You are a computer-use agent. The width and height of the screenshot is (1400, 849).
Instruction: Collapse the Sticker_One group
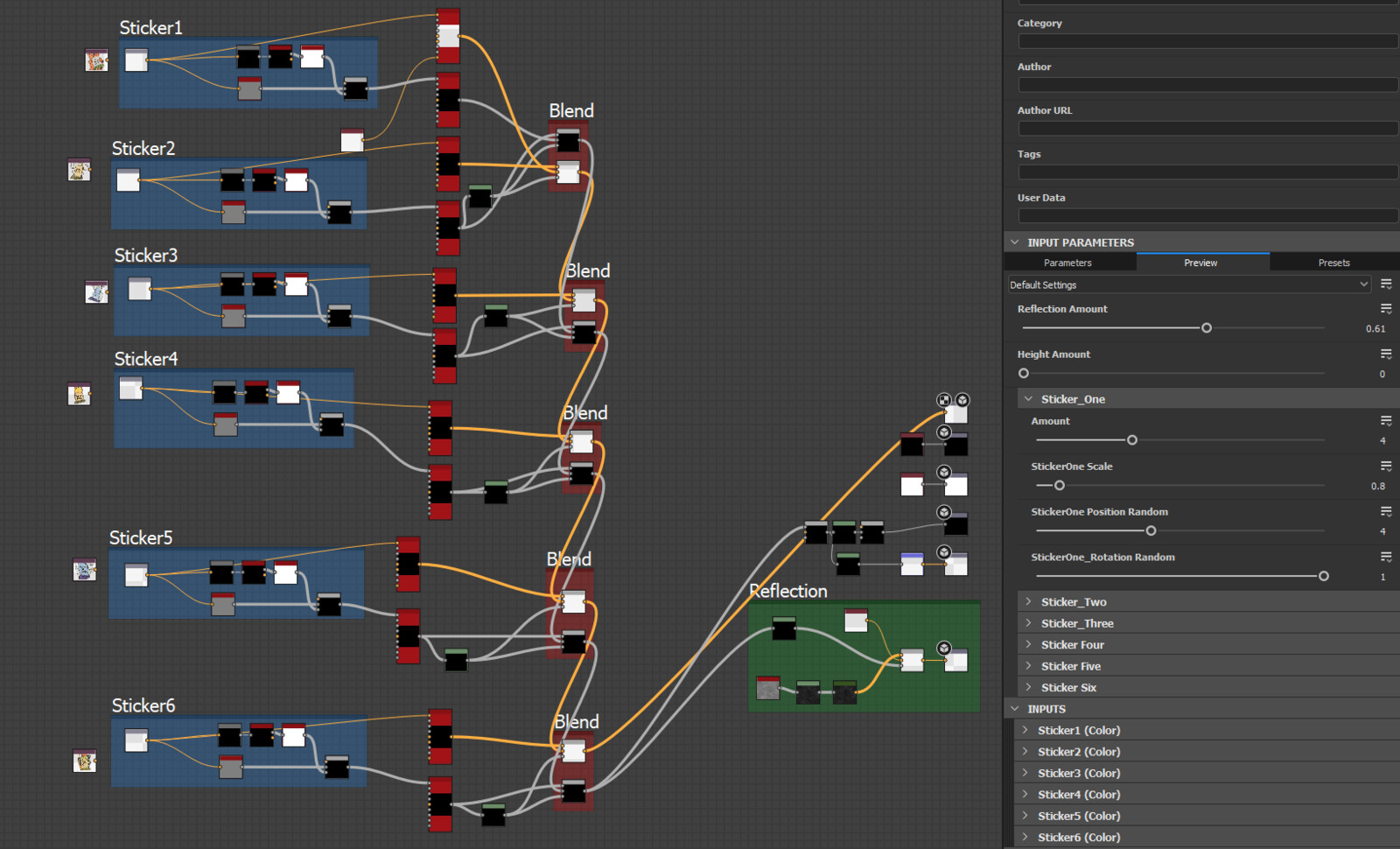(x=1029, y=399)
